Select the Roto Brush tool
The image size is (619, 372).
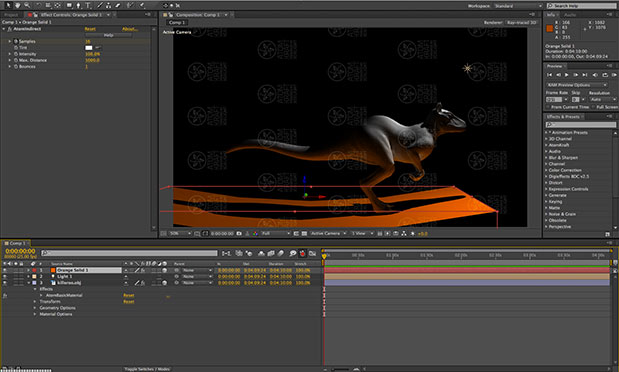click(x=130, y=5)
